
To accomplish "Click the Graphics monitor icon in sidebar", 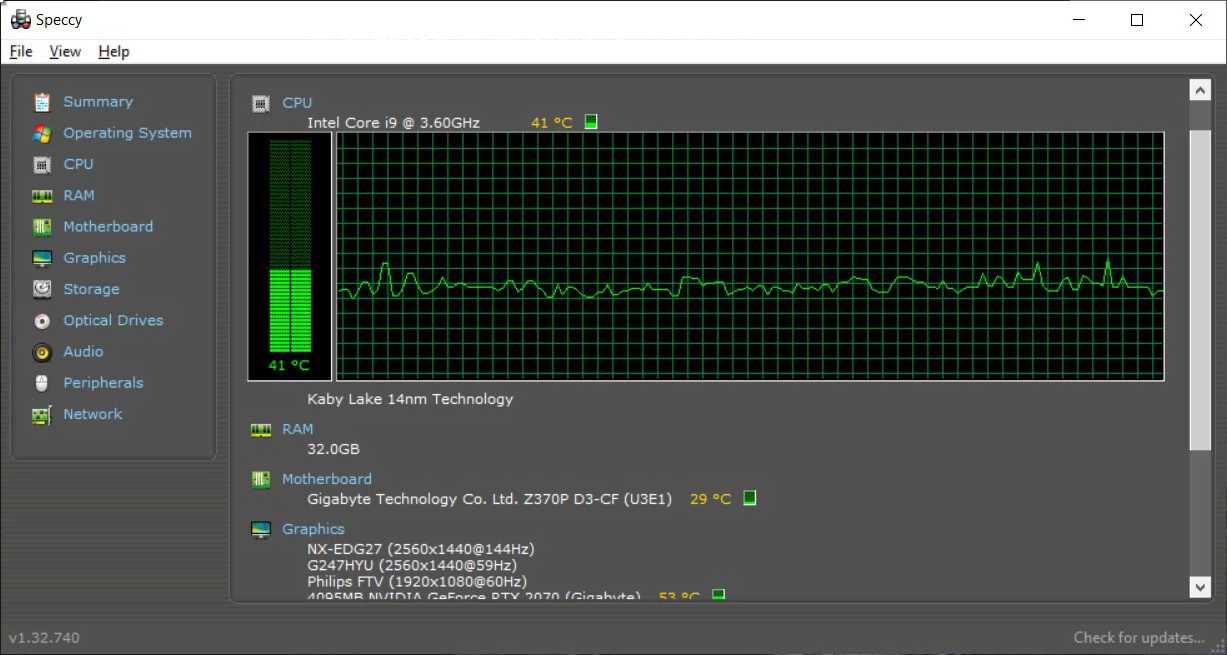I will [x=42, y=258].
